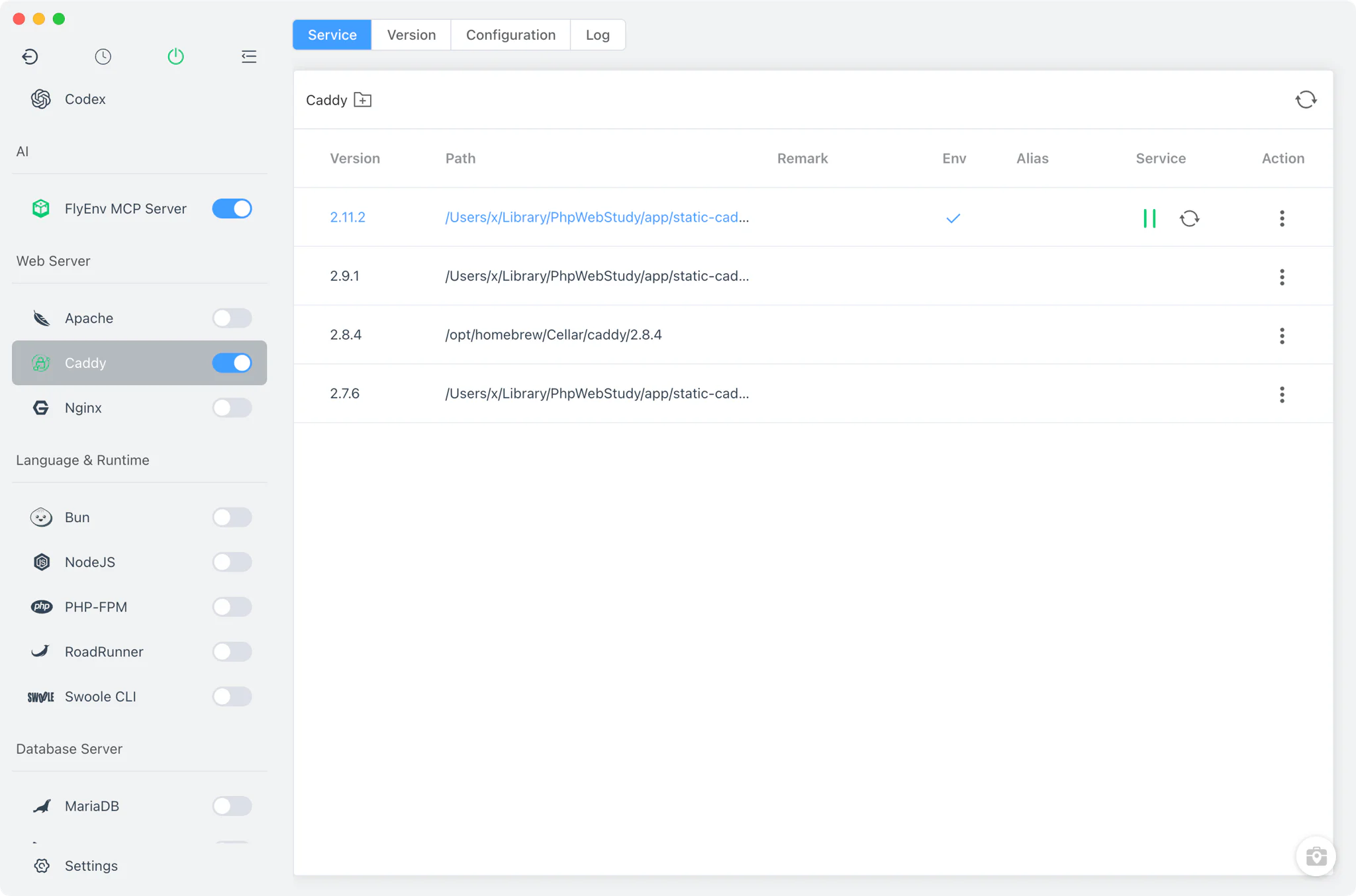Click the Nginx logo icon
Image resolution: width=1356 pixels, height=896 pixels.
click(41, 408)
